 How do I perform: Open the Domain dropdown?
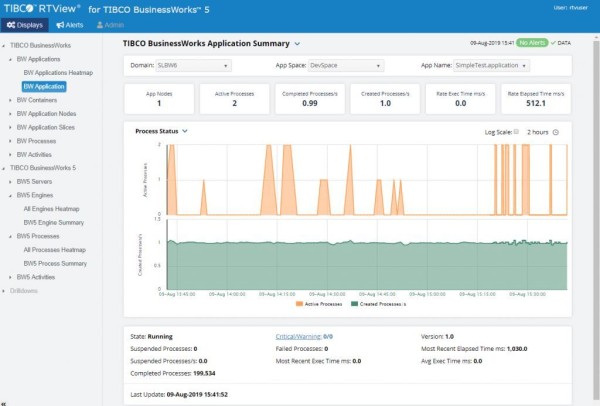(x=193, y=65)
